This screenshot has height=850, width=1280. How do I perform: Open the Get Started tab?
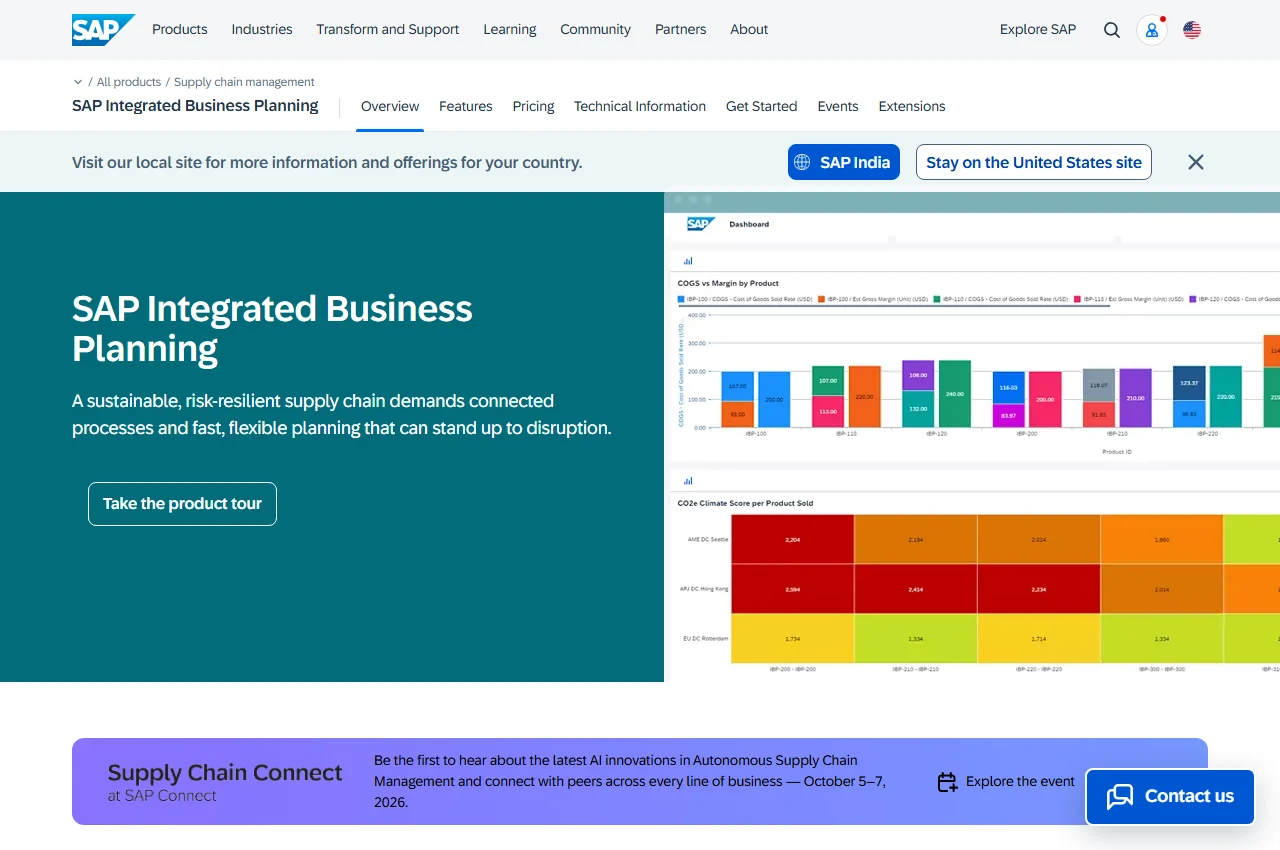click(x=762, y=106)
